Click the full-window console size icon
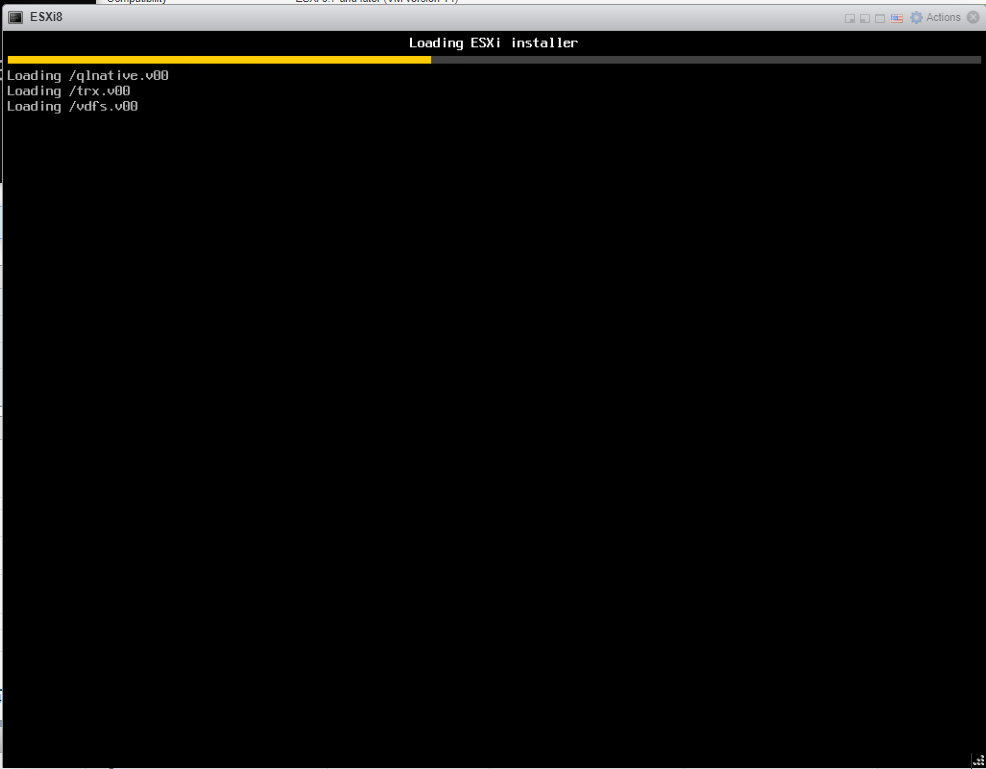This screenshot has height=769, width=986. tap(880, 18)
